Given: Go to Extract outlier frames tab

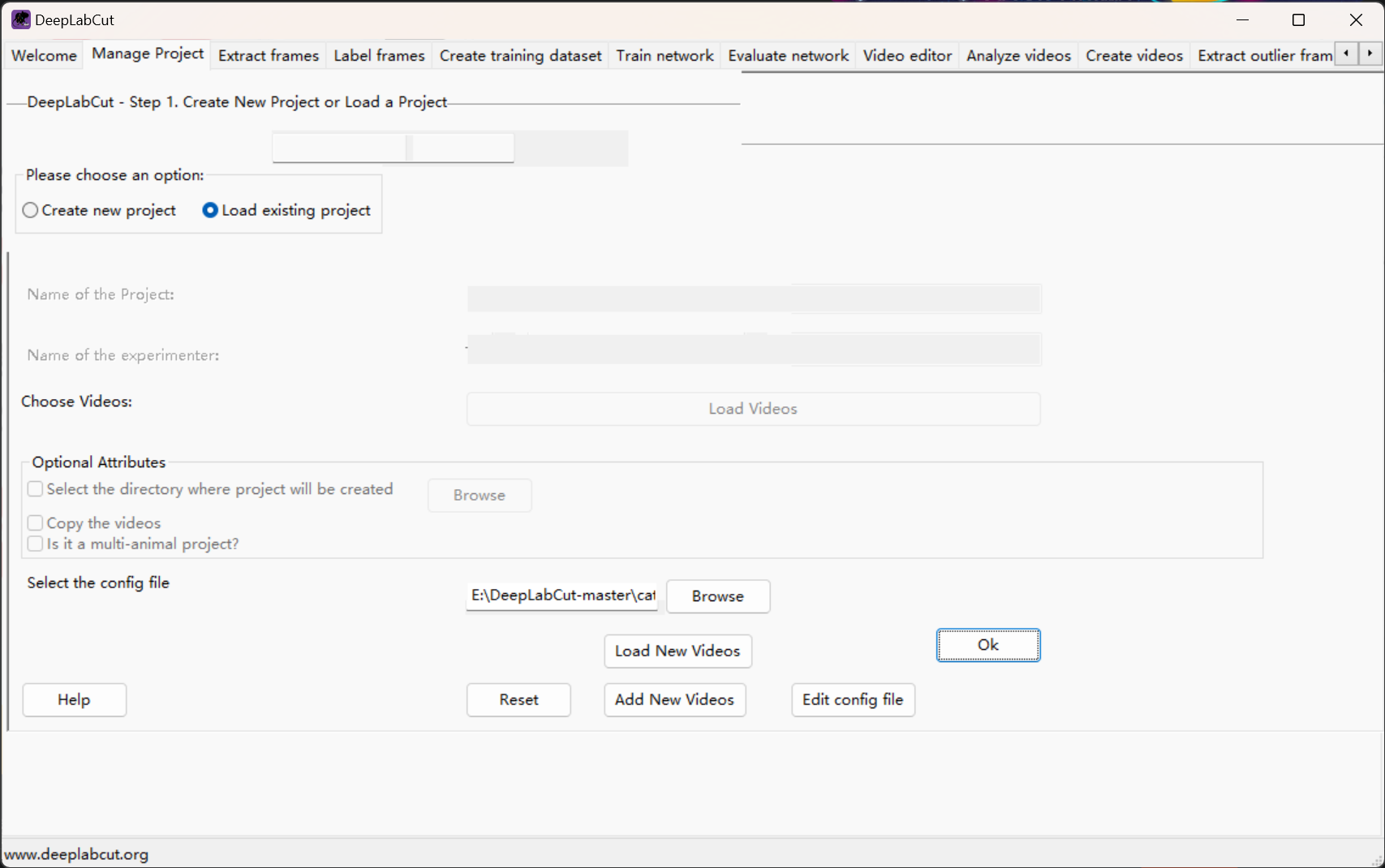Looking at the screenshot, I should (1264, 55).
